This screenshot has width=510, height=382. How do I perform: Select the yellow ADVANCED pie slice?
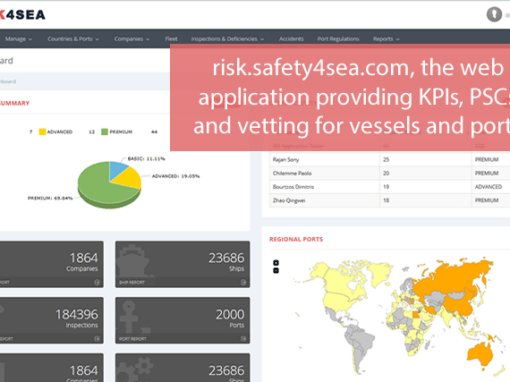pyautogui.click(x=129, y=179)
